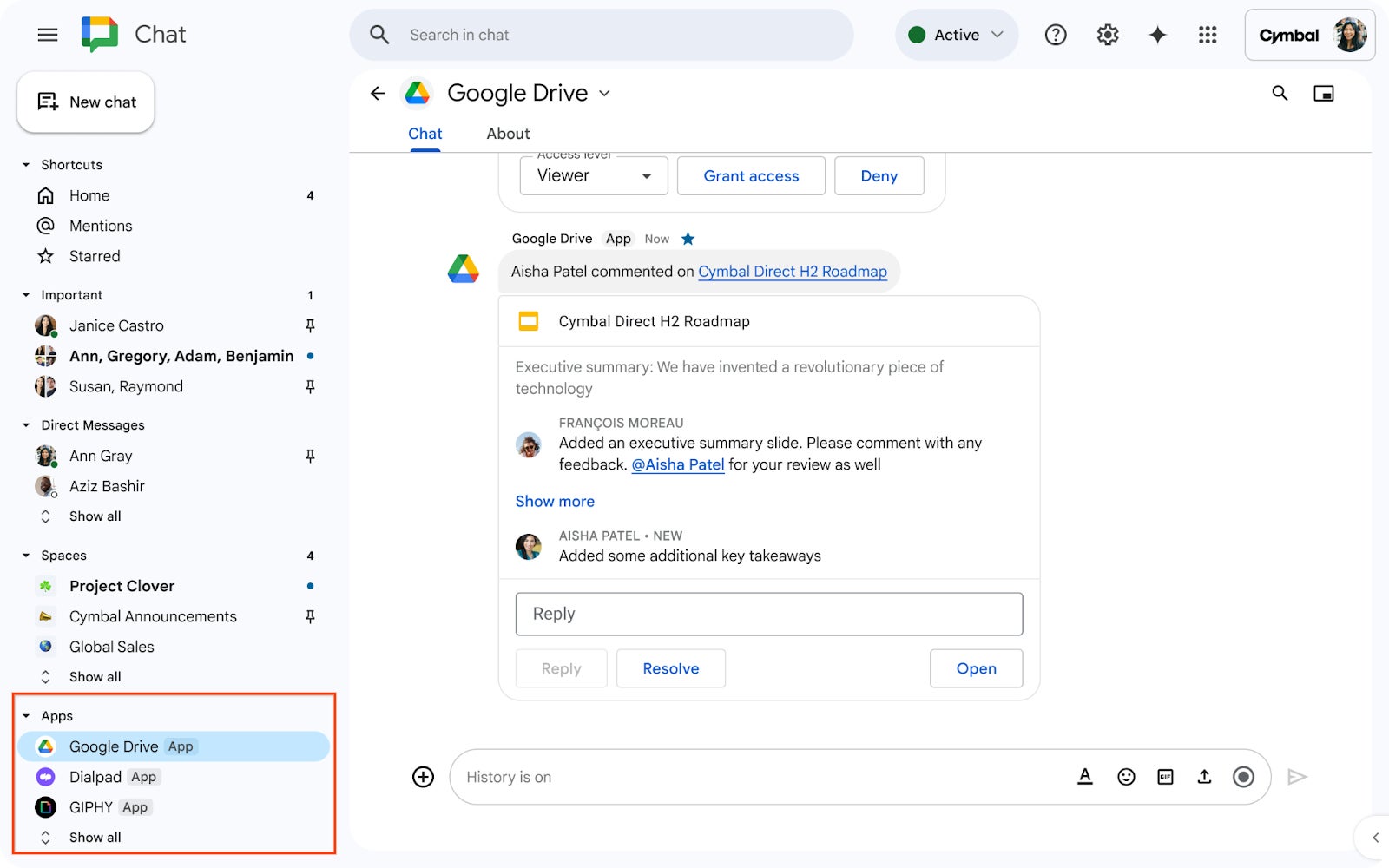Screen dimensions: 1389x868
Task: Open GIPHY app conversation
Action: coord(174,807)
